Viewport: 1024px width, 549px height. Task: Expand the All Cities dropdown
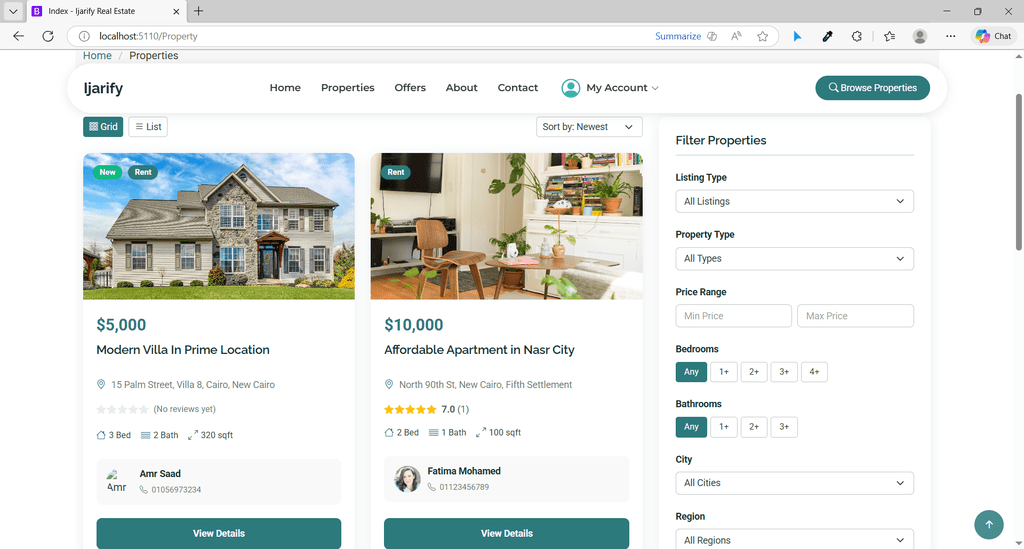coord(794,483)
